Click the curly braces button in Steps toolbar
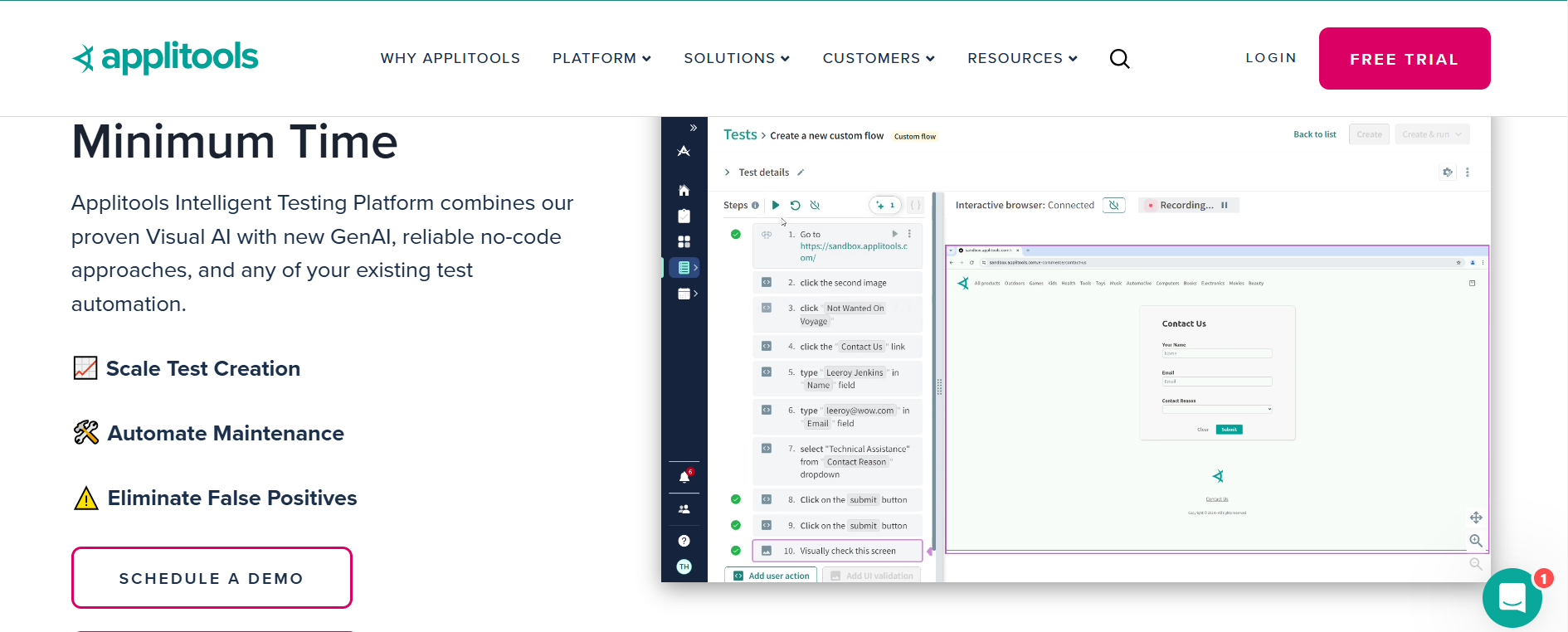The height and width of the screenshot is (632, 1568). (915, 205)
